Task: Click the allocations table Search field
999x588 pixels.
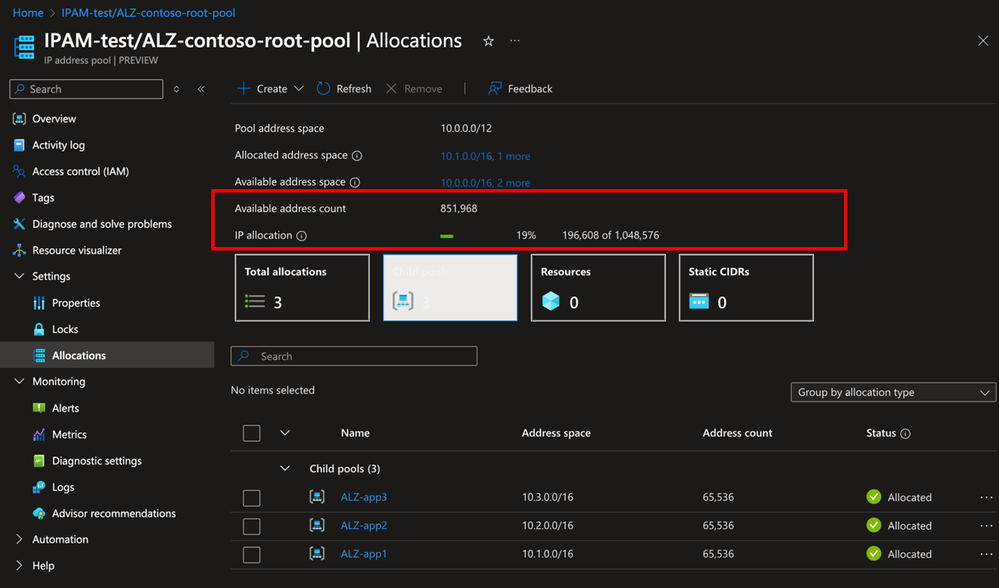Action: [354, 356]
